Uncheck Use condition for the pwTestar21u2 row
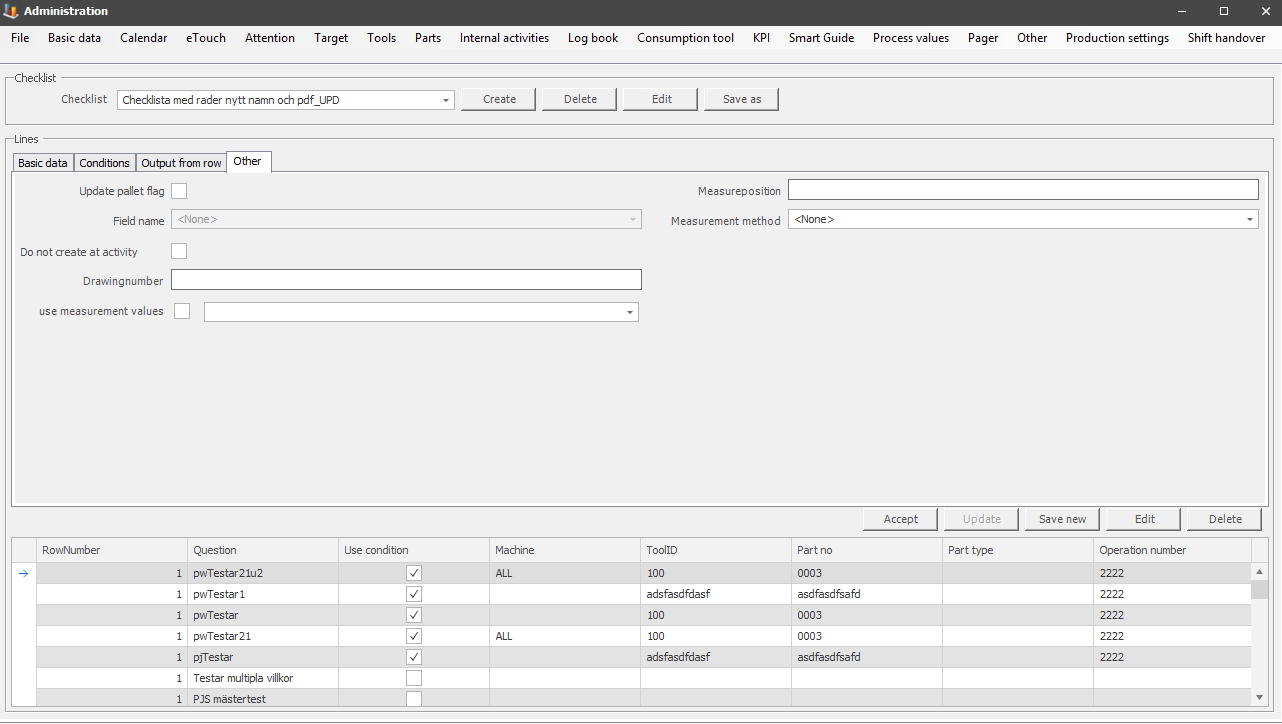 pyautogui.click(x=414, y=573)
